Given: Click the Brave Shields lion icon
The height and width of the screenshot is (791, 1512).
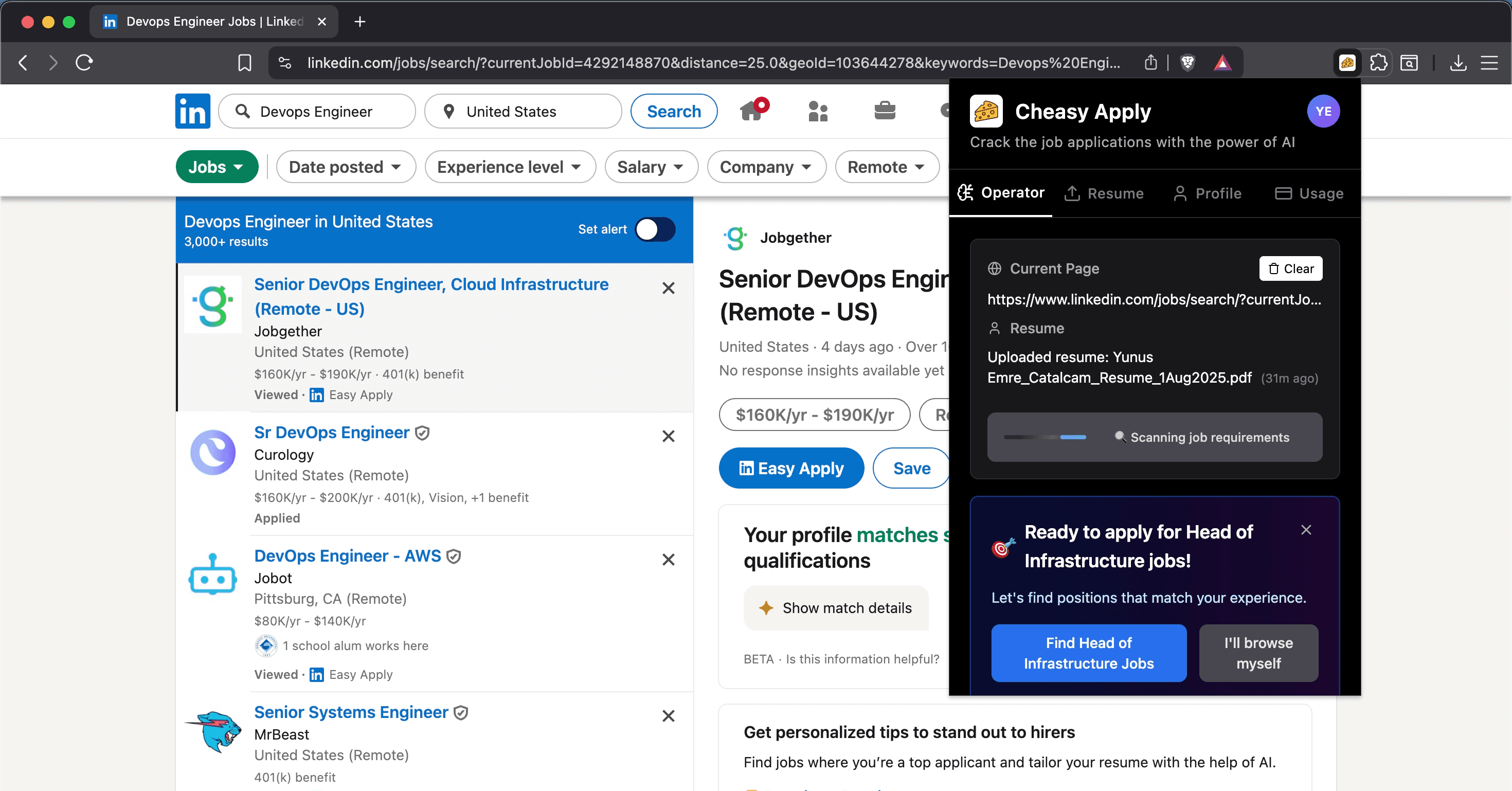Looking at the screenshot, I should click(x=1187, y=62).
